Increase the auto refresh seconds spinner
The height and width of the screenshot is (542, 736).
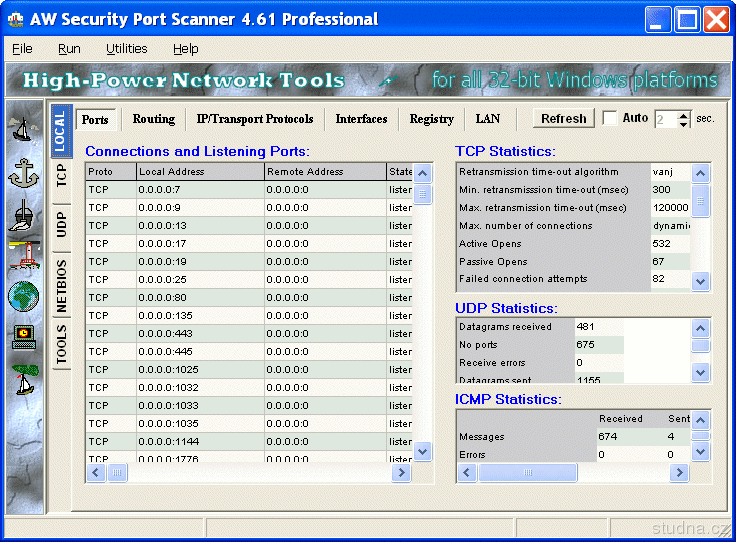[x=684, y=114]
